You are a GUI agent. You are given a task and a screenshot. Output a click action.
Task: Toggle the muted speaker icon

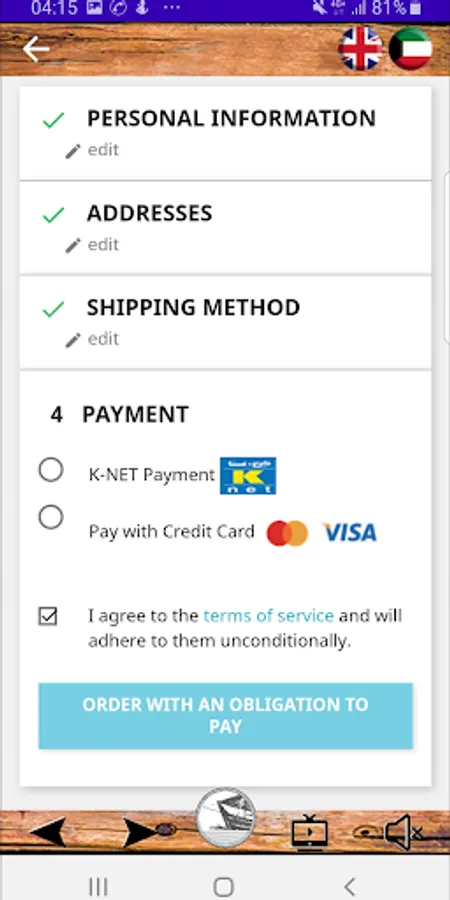coord(404,832)
